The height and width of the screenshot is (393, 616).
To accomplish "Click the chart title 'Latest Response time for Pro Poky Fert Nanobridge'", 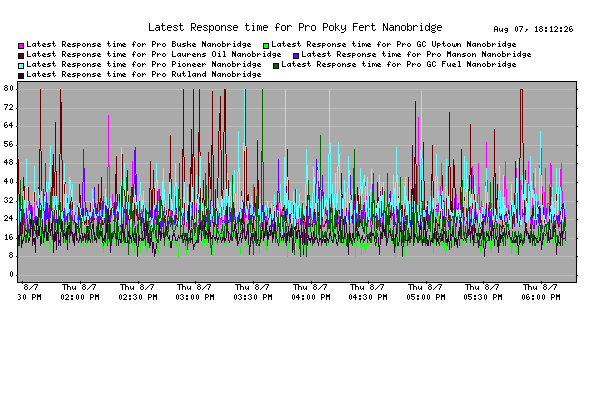I will (295, 27).
